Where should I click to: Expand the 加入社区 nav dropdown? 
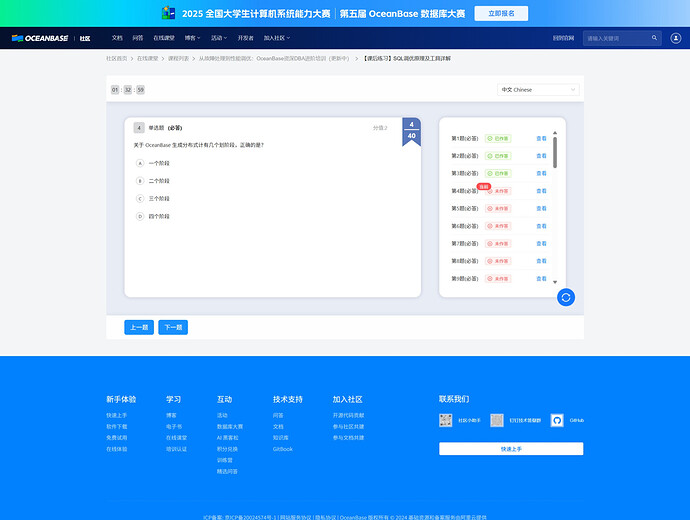[x=277, y=38]
